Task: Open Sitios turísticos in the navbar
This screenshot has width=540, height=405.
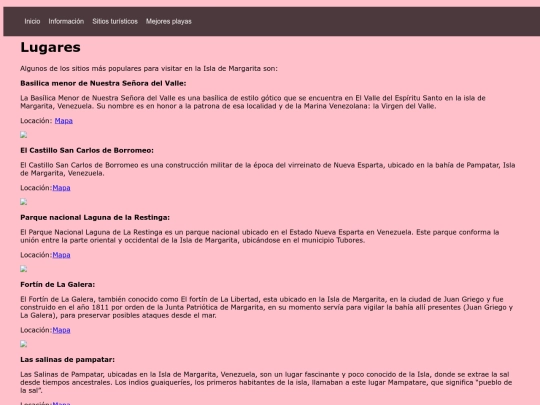Action: 115,21
